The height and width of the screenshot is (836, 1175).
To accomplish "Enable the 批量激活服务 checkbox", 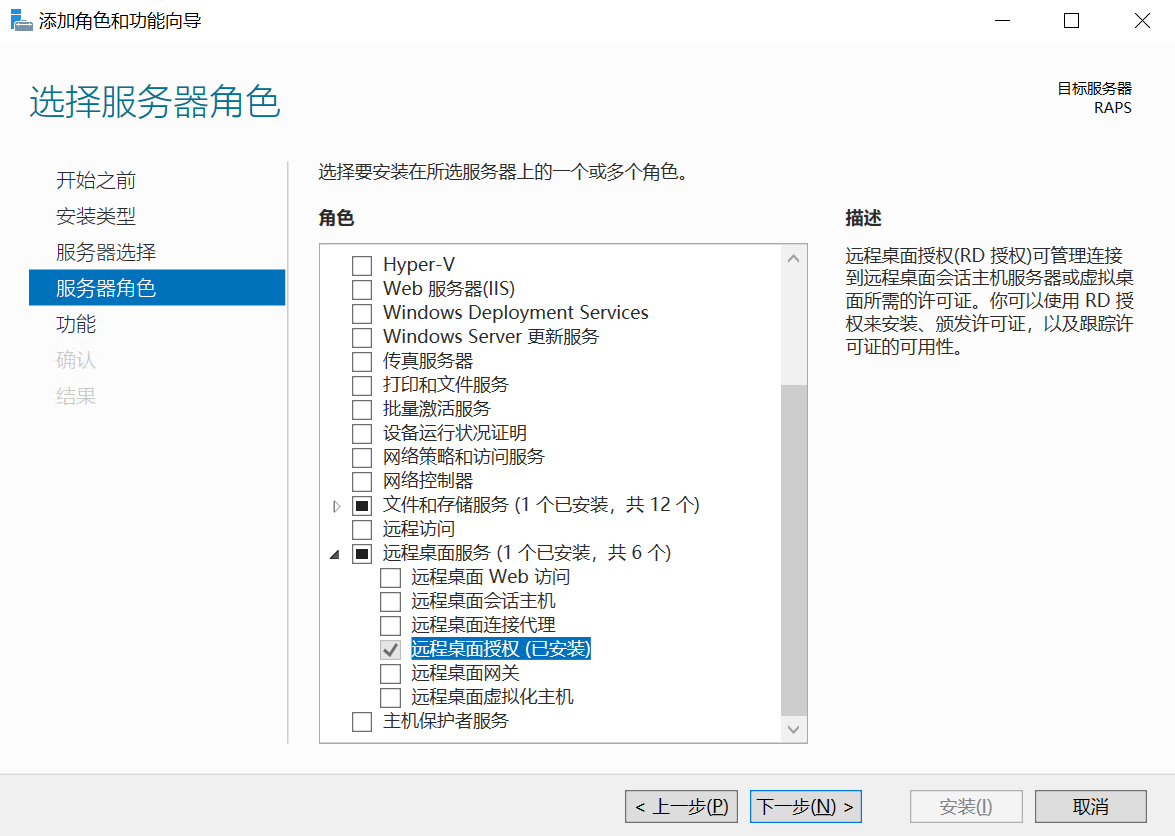I will pyautogui.click(x=362, y=409).
